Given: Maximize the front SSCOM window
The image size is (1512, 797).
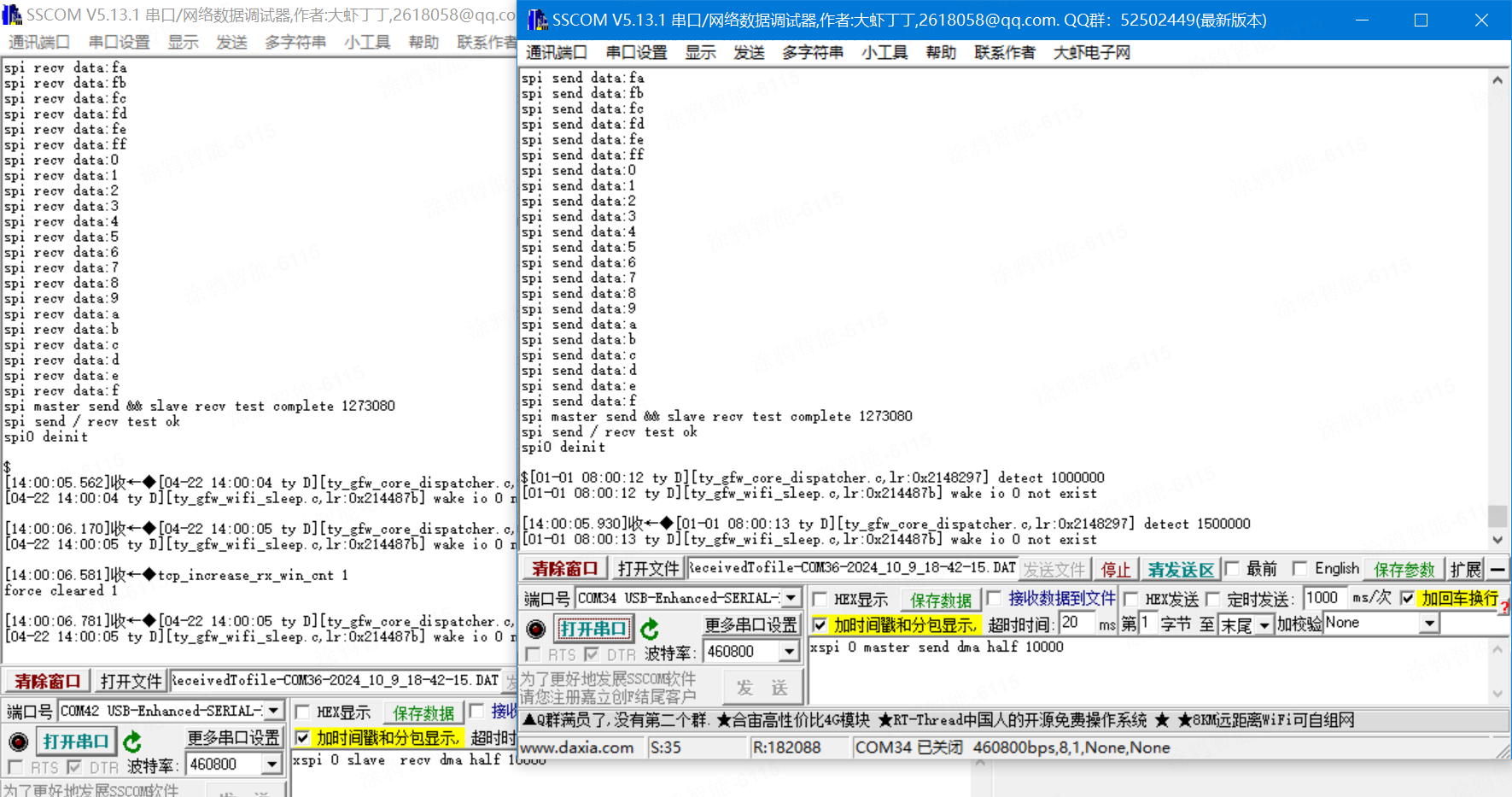Looking at the screenshot, I should 1421,20.
